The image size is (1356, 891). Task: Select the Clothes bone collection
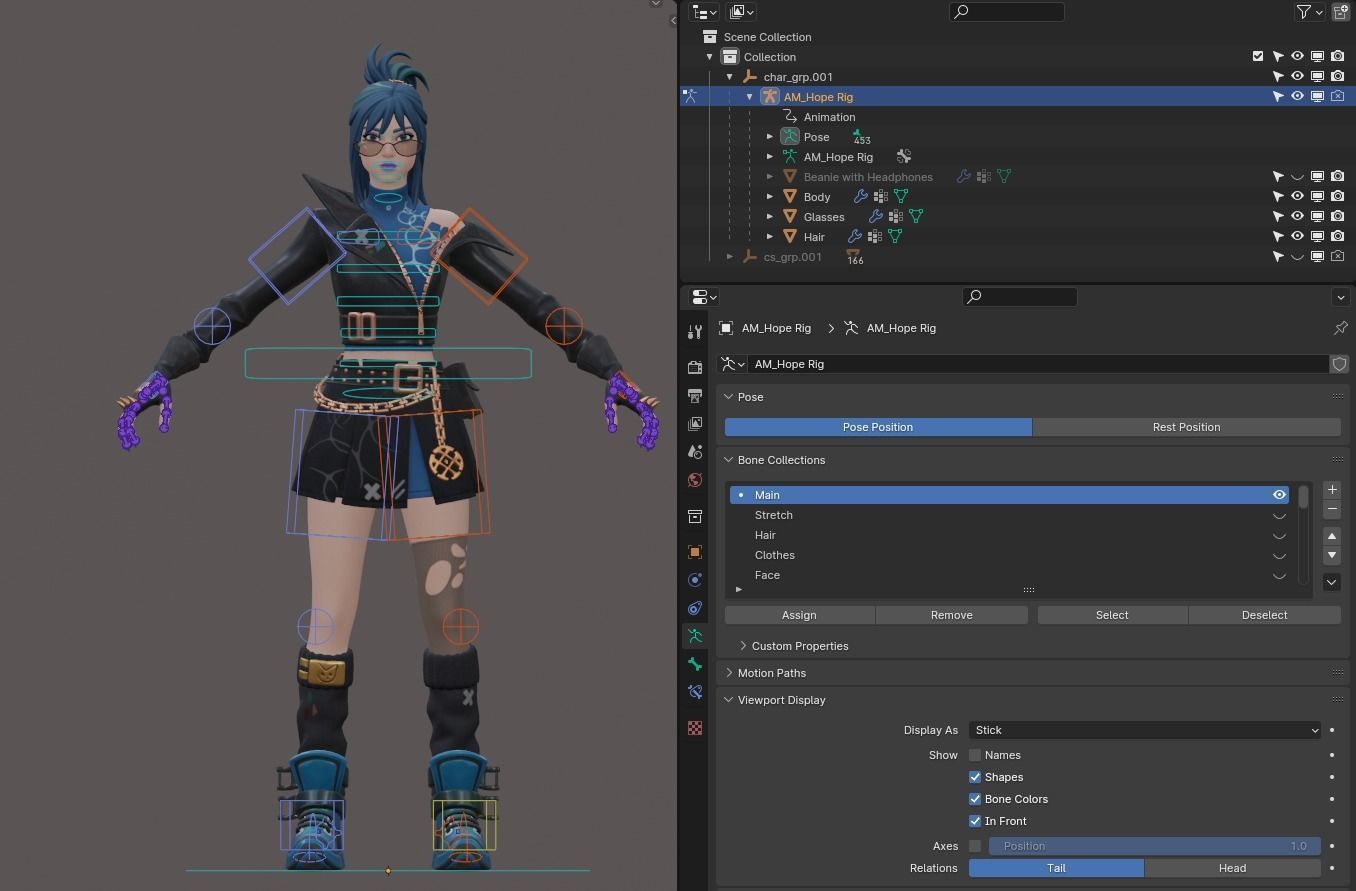tap(1008, 555)
